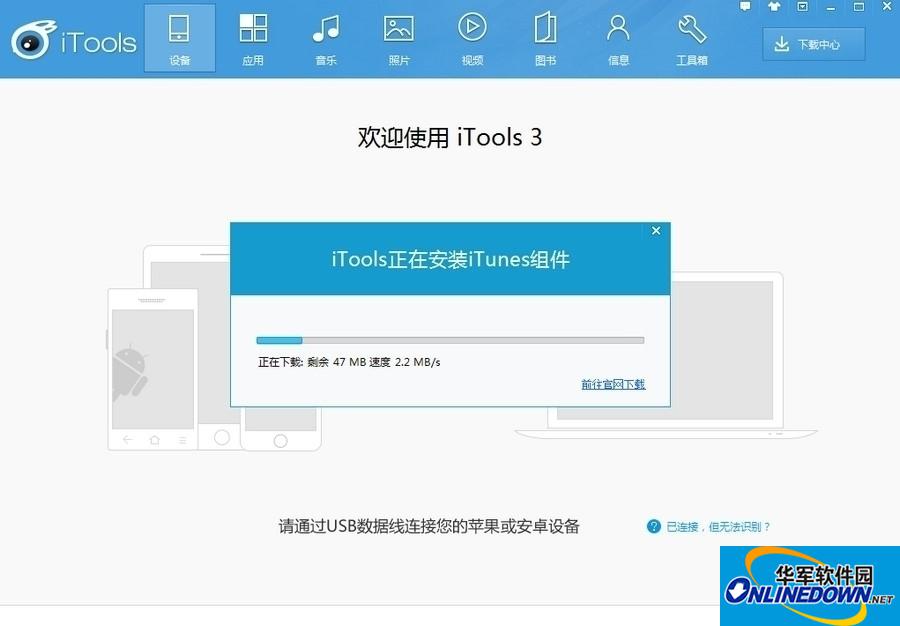
Task: Select the 图书 (Books) section
Action: tap(545, 38)
